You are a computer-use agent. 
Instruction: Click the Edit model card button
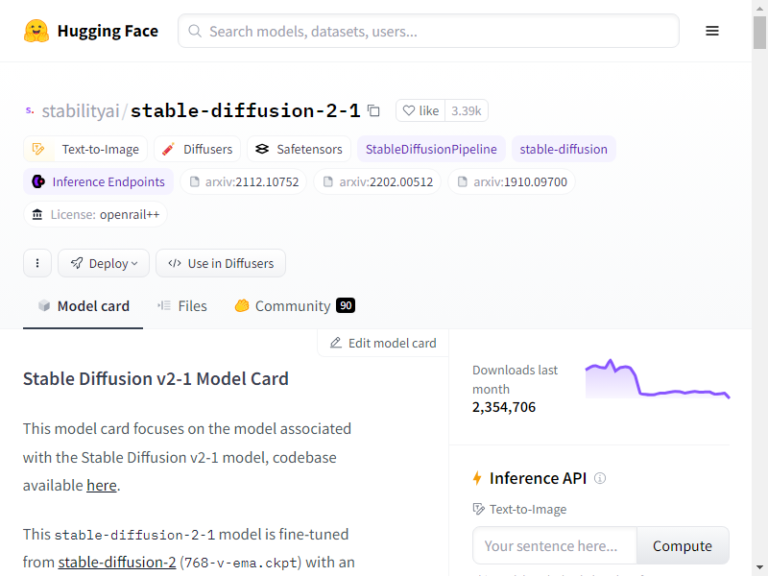tap(383, 343)
